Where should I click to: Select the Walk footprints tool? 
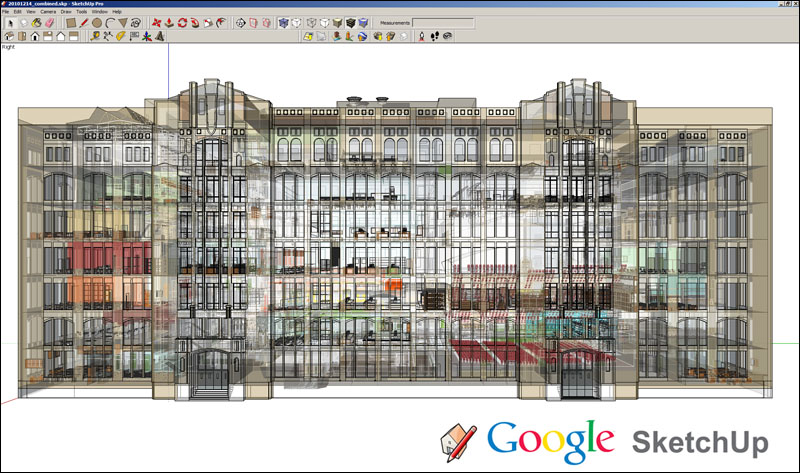(435, 36)
